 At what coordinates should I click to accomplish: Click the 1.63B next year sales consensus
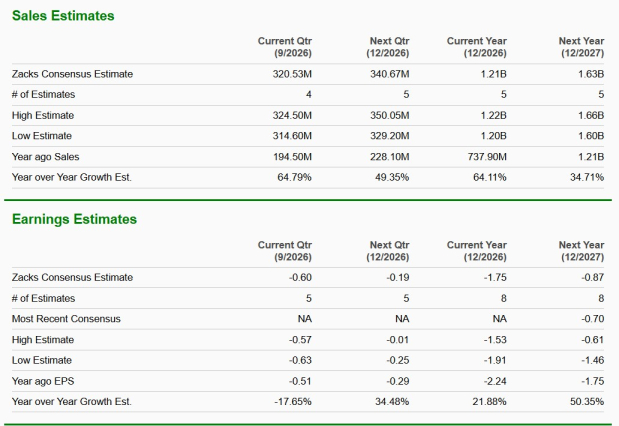591,74
